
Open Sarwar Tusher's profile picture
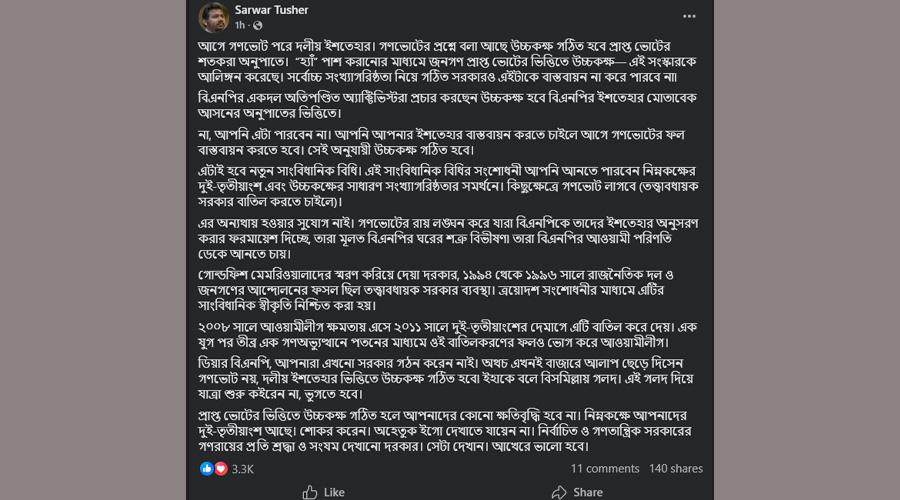pyautogui.click(x=212, y=16)
